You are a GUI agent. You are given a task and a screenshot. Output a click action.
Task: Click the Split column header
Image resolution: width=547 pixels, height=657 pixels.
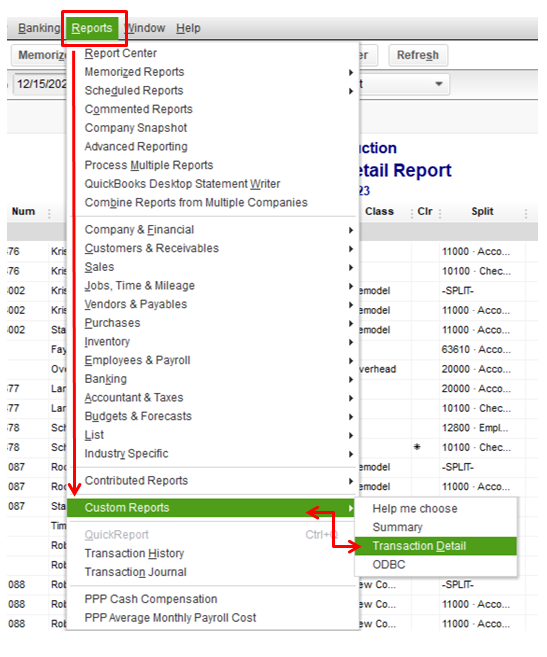click(x=482, y=212)
